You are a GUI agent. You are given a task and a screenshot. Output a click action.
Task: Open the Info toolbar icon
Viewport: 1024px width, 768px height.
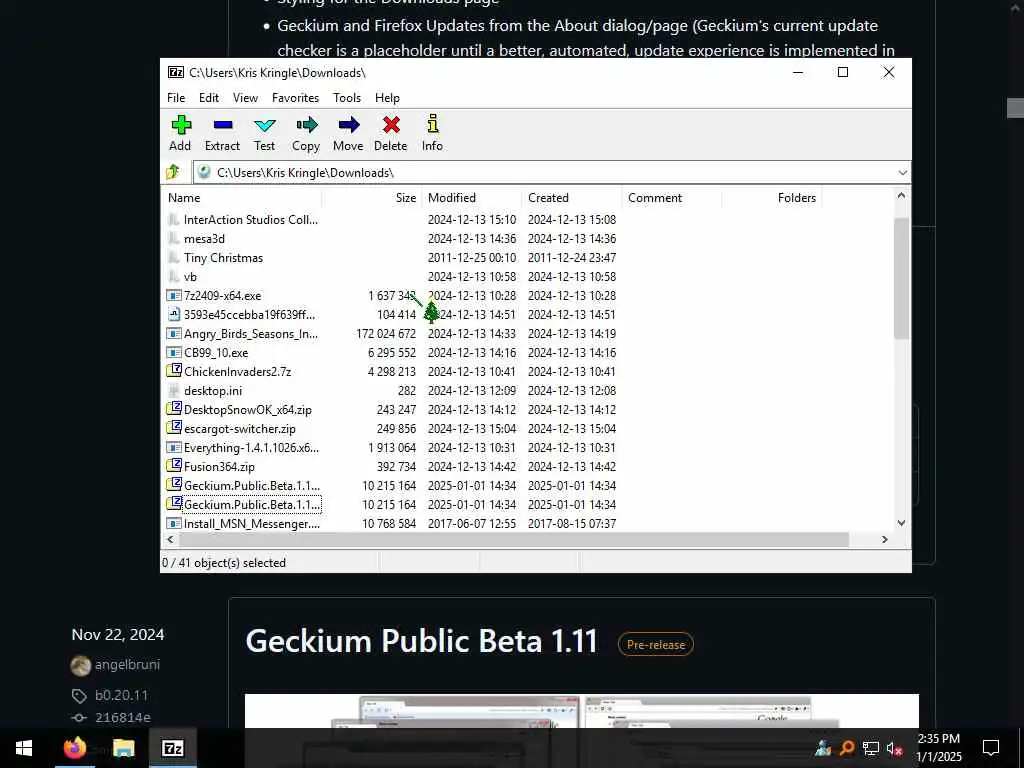pyautogui.click(x=432, y=123)
